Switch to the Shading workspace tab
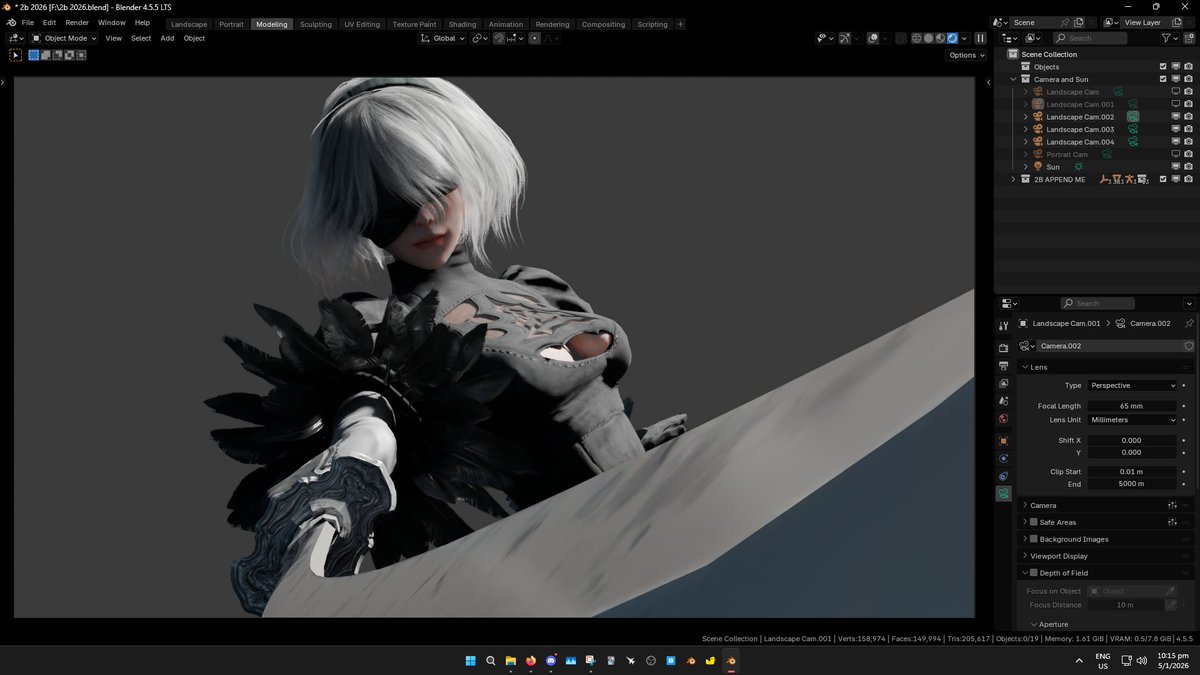The image size is (1200, 675). coord(462,24)
